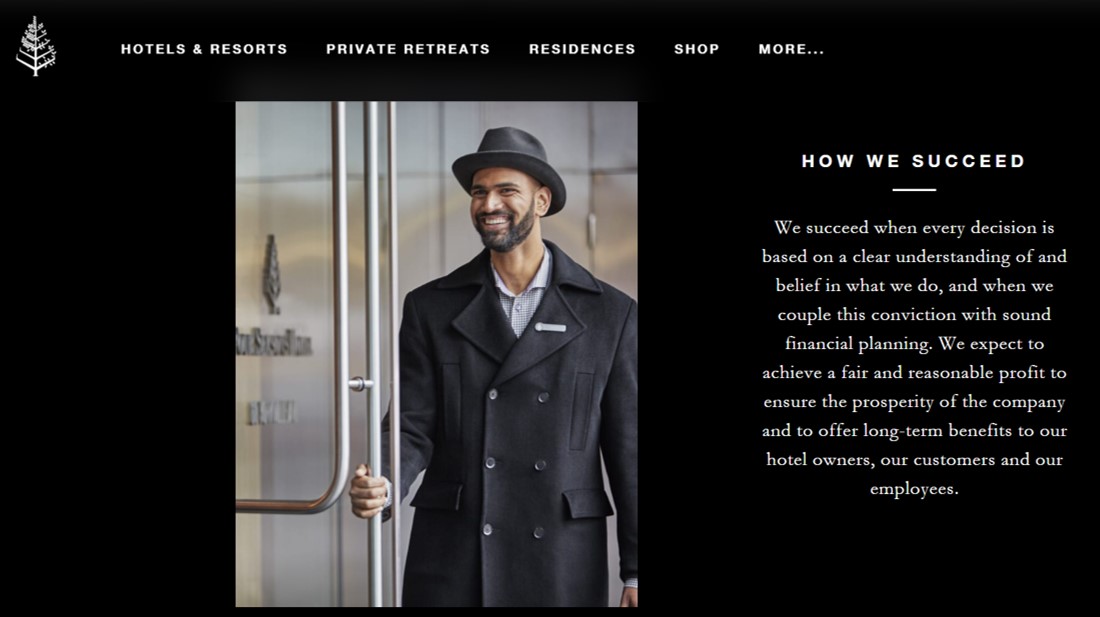Click the tree emblem on the glass door
The height and width of the screenshot is (617, 1100).
click(272, 274)
